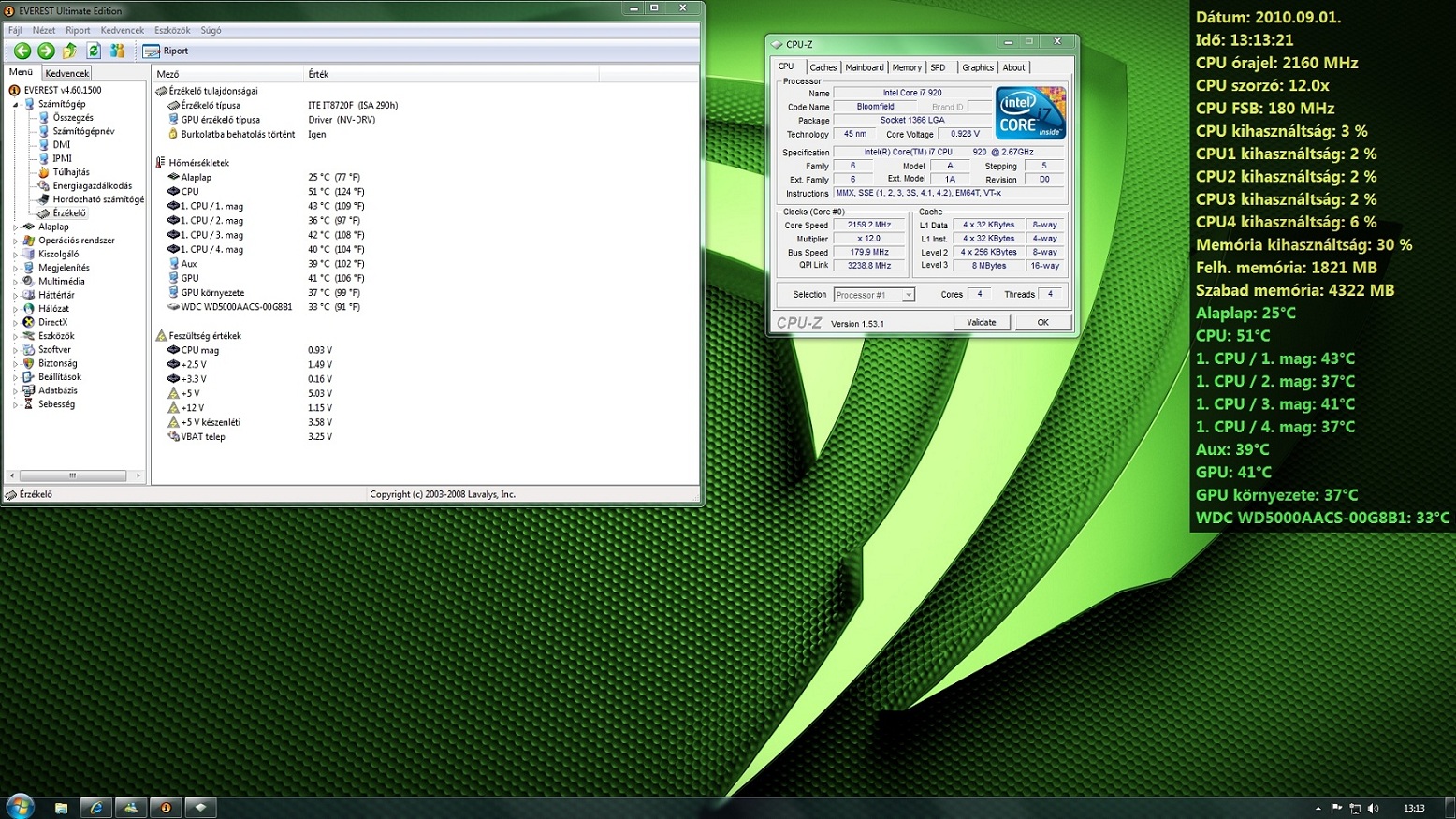This screenshot has height=819, width=1456.
Task: Open the Súgó menu
Action: (211, 30)
